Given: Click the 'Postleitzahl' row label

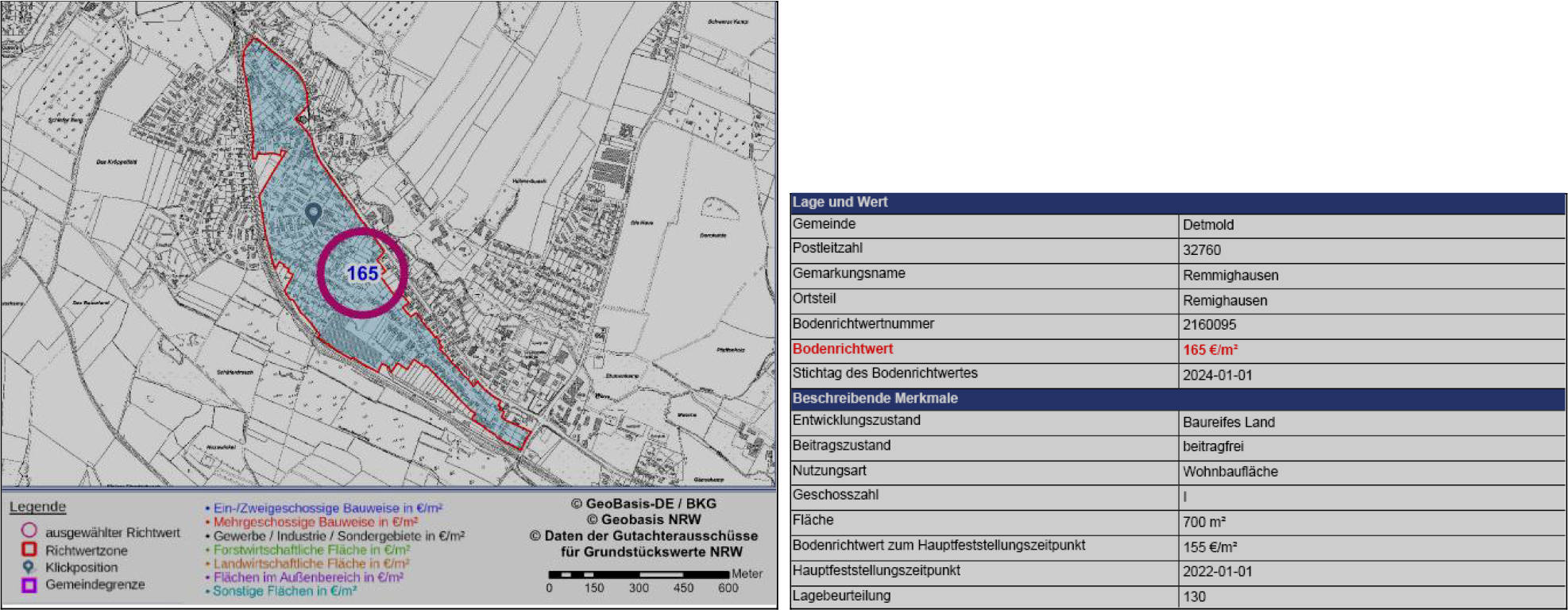Looking at the screenshot, I should pyautogui.click(x=828, y=248).
